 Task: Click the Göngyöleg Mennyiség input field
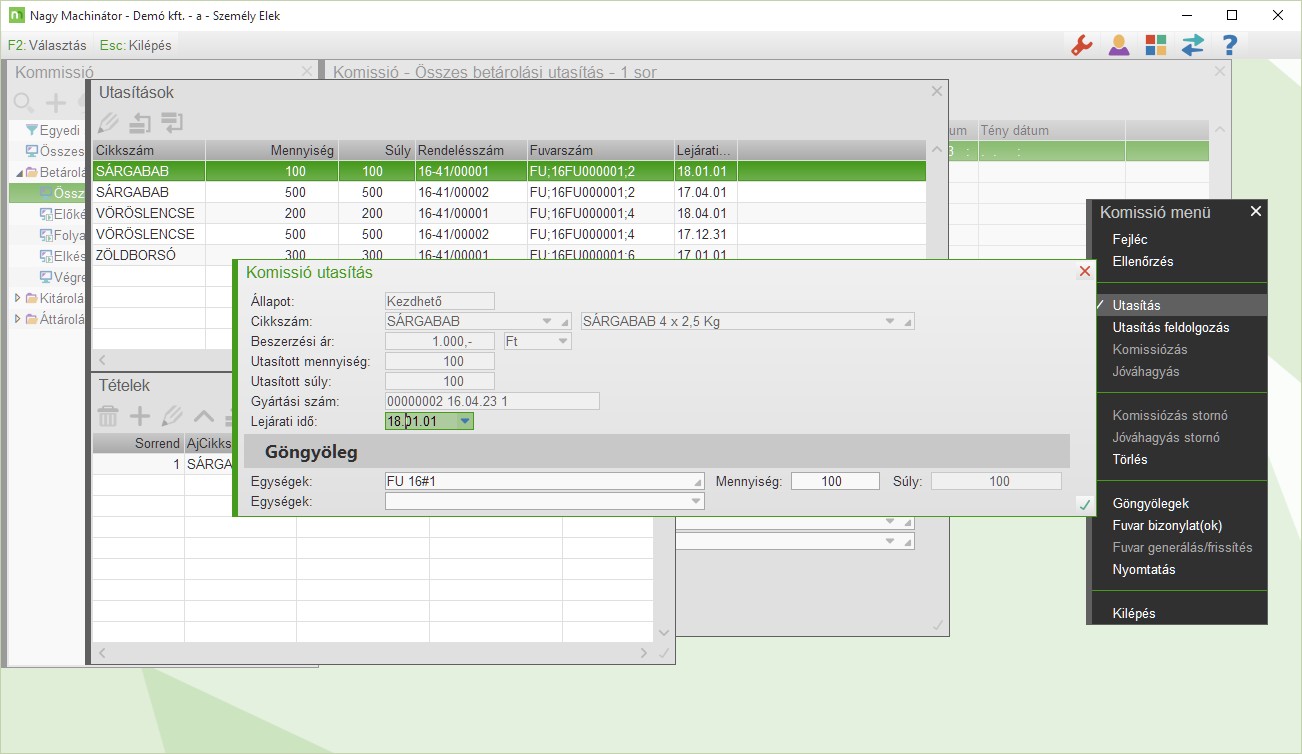point(835,481)
